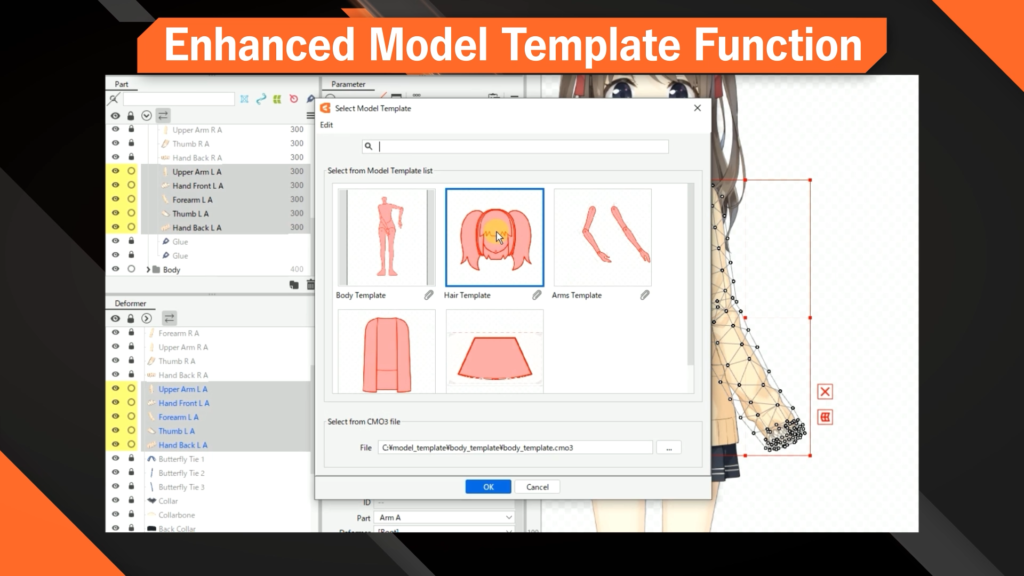Click the circled chevron in the Deformer toolbar
1024x576 pixels.
146,318
